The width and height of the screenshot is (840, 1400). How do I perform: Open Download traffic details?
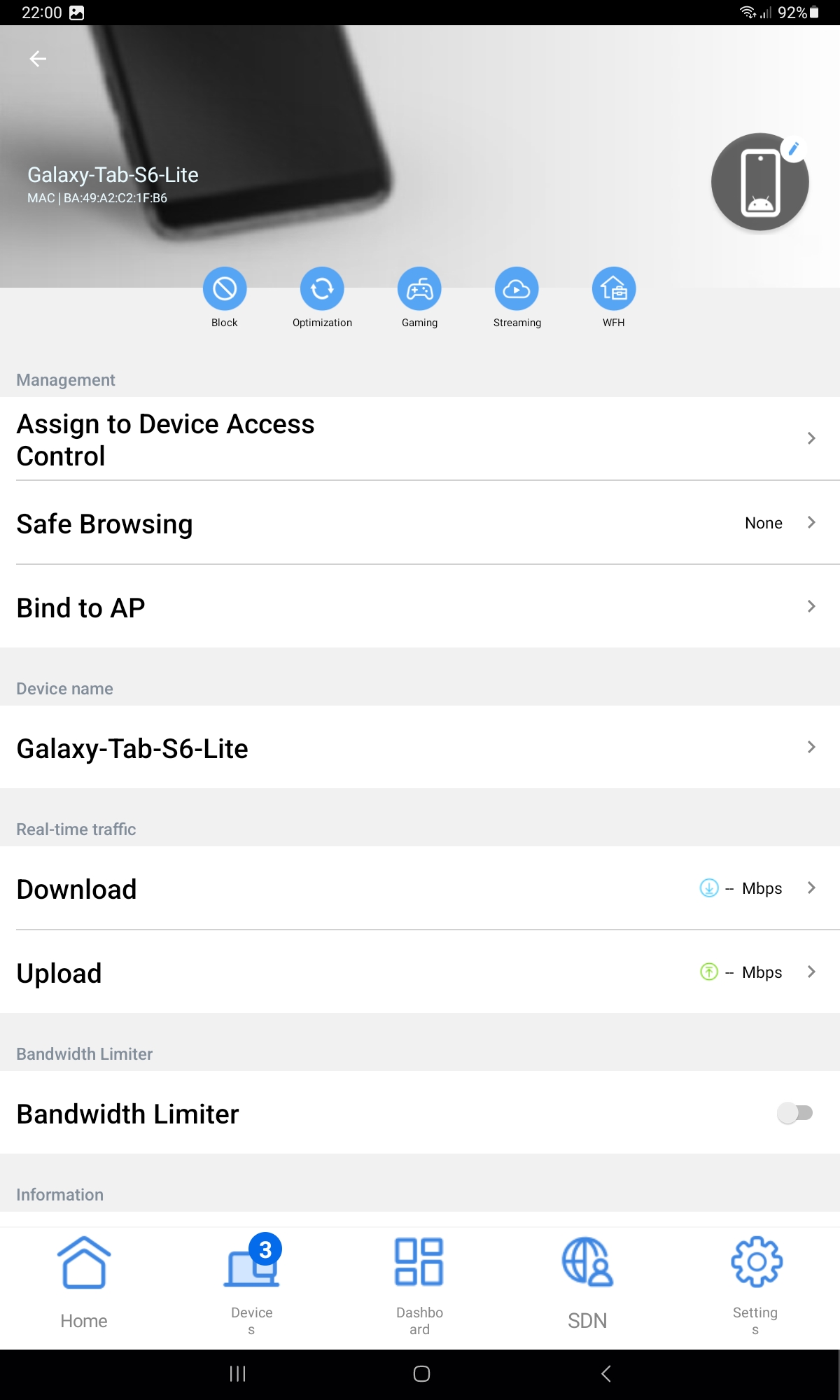pyautogui.click(x=420, y=889)
